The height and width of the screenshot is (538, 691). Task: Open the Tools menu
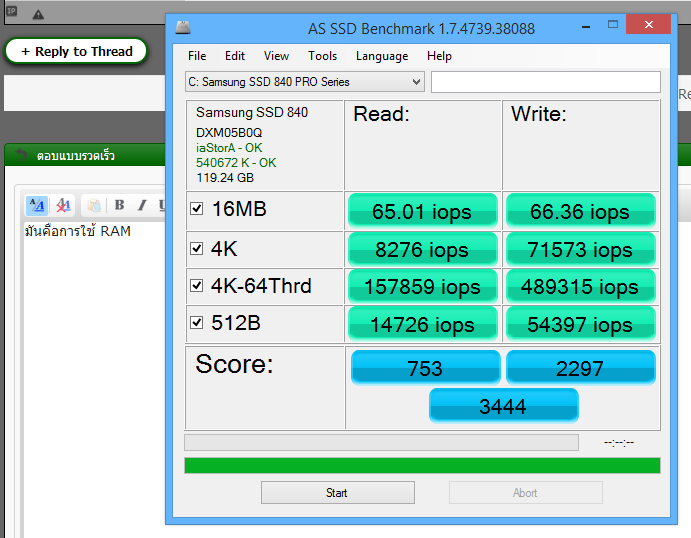point(322,56)
